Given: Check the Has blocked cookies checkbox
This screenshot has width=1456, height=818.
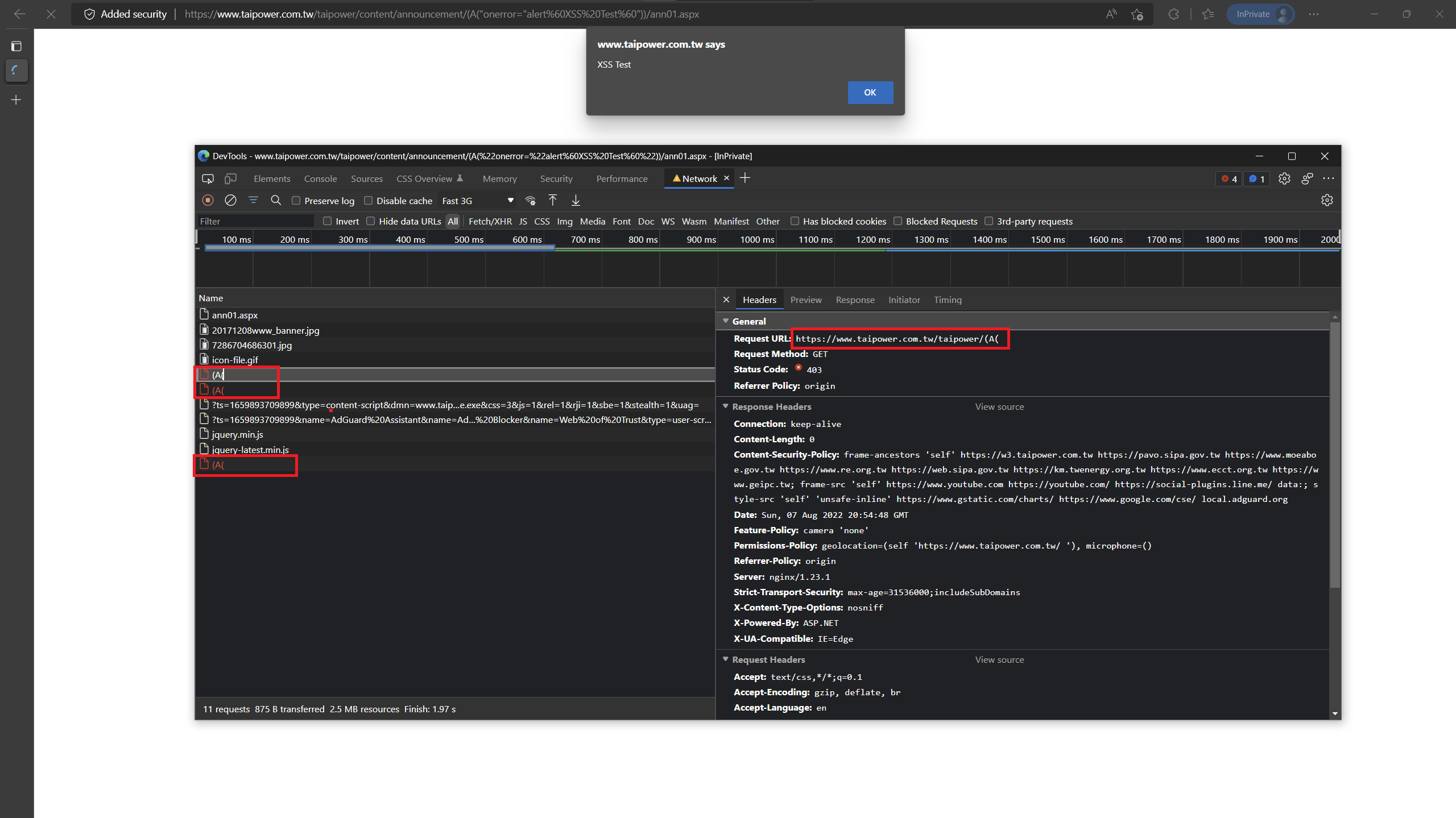Looking at the screenshot, I should [x=795, y=221].
